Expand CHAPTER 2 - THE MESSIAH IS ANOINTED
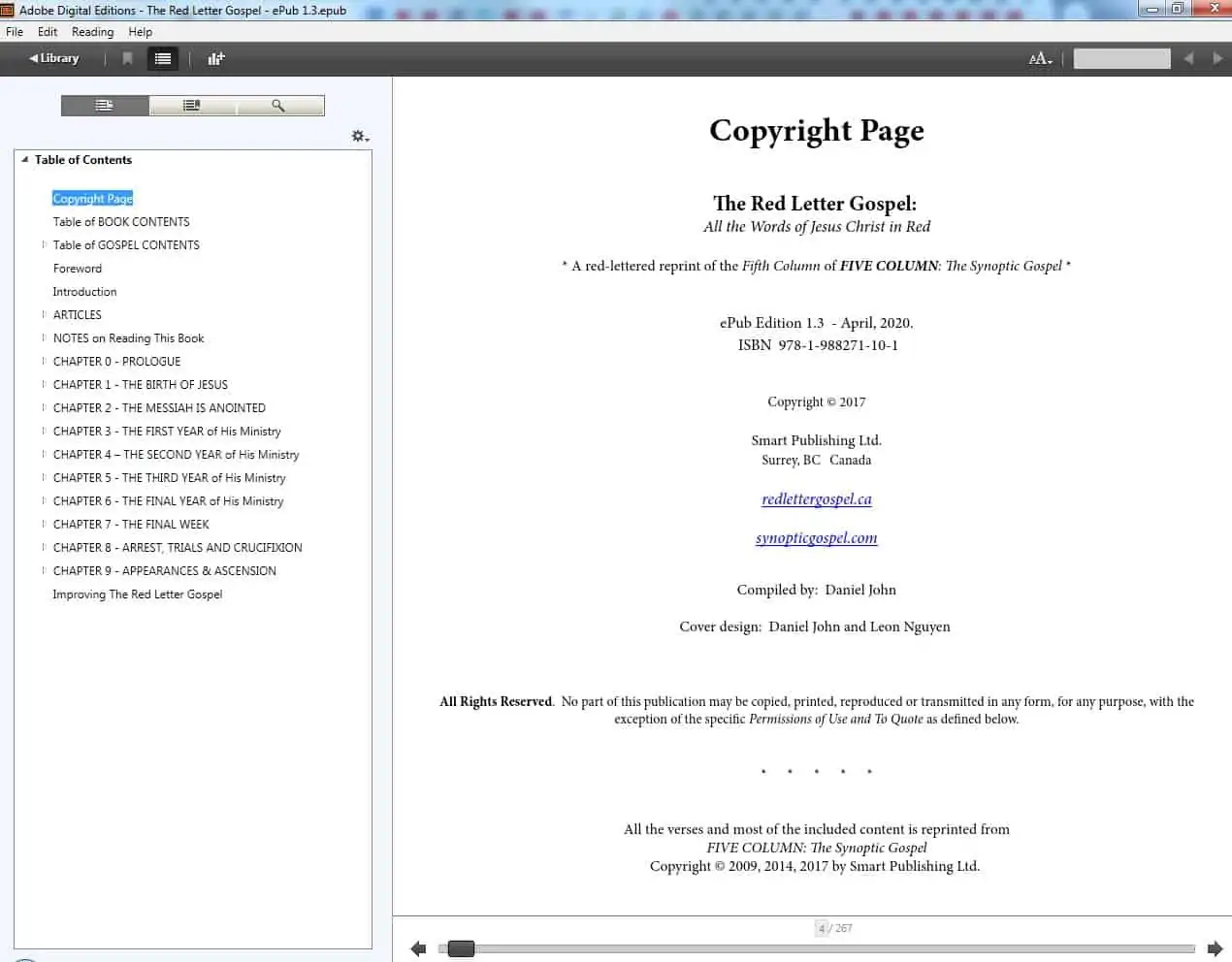 (44, 408)
